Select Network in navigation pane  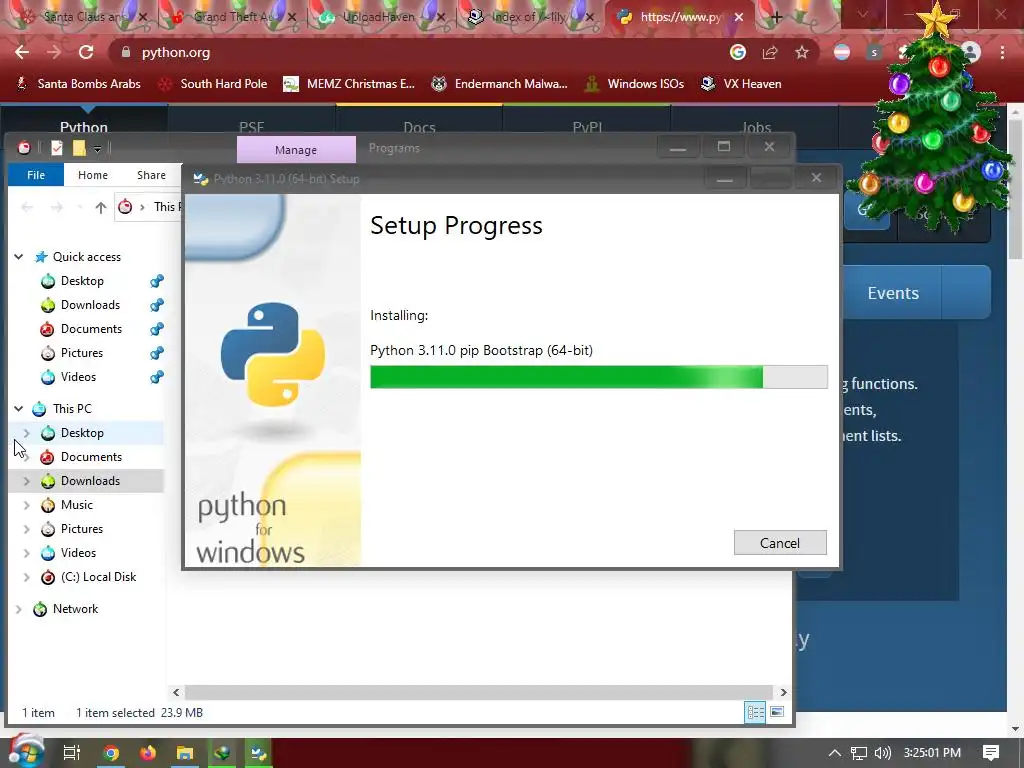click(75, 609)
